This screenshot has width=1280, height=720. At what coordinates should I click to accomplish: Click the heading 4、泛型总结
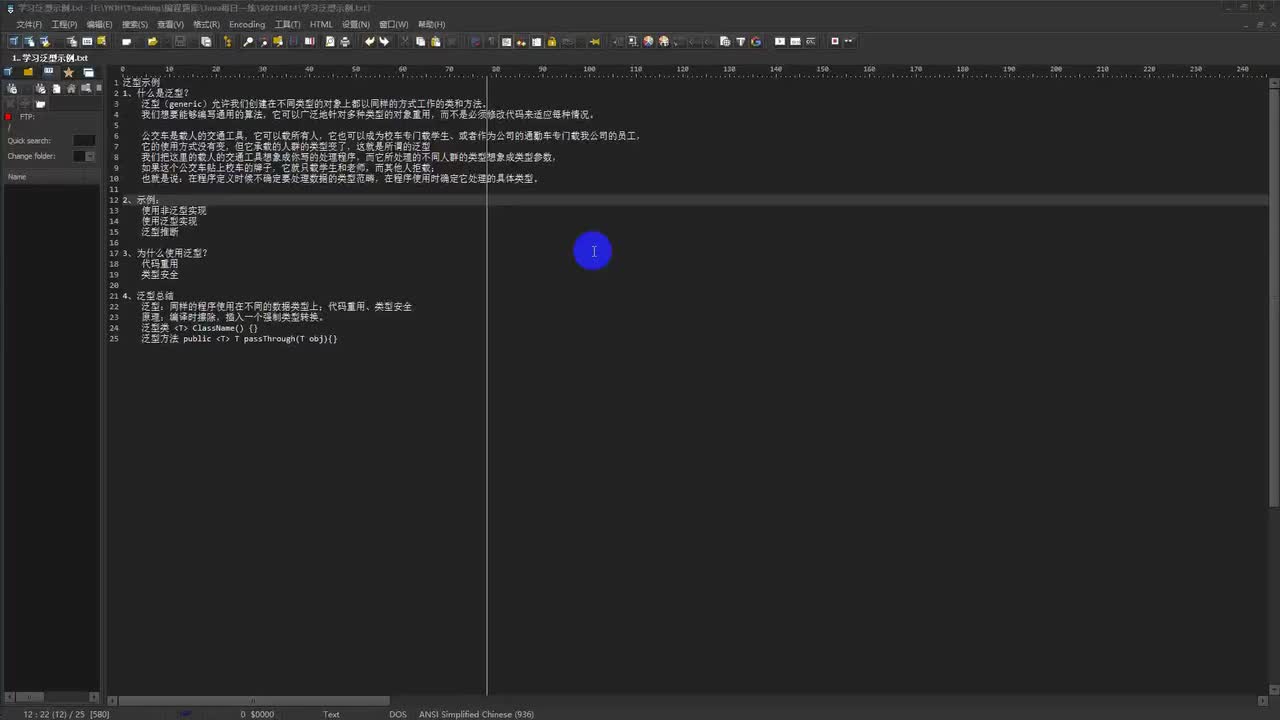(148, 296)
